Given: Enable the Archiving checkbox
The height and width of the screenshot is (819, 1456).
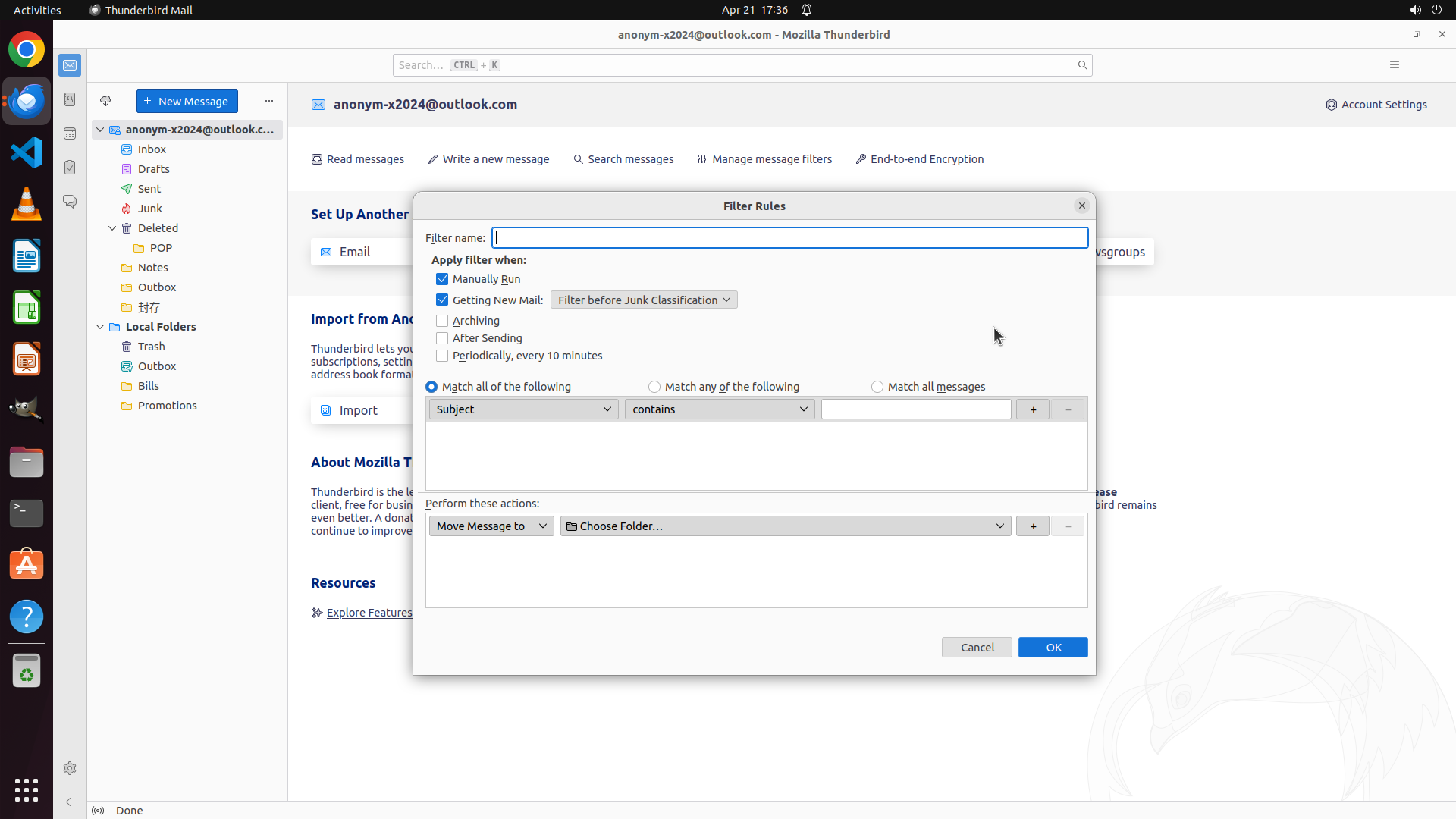Looking at the screenshot, I should coord(442,321).
